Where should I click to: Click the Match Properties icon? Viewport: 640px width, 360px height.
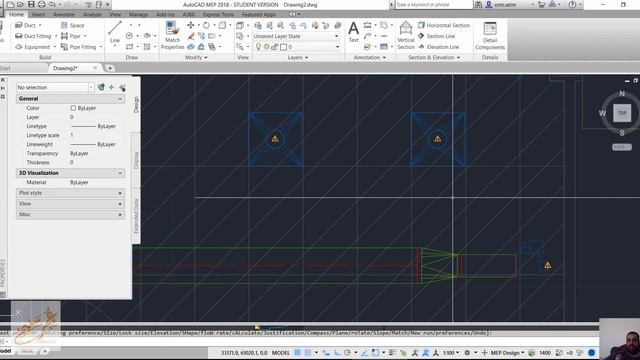pos(172,36)
